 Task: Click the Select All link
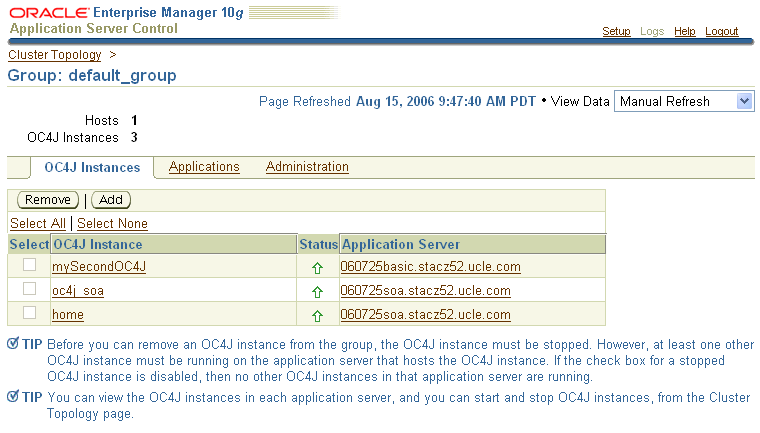[x=38, y=224]
